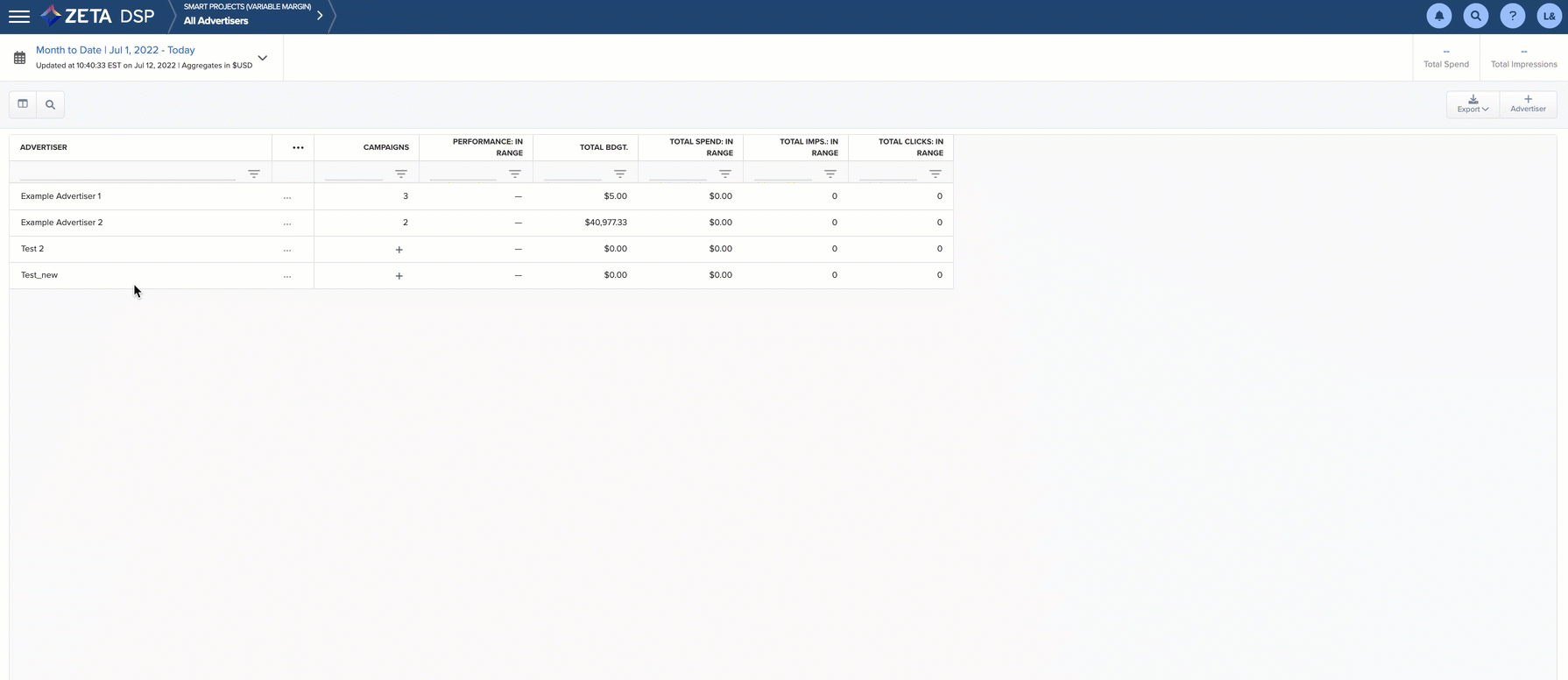Add a new Advertiser
The image size is (1568, 680).
coord(1528,104)
